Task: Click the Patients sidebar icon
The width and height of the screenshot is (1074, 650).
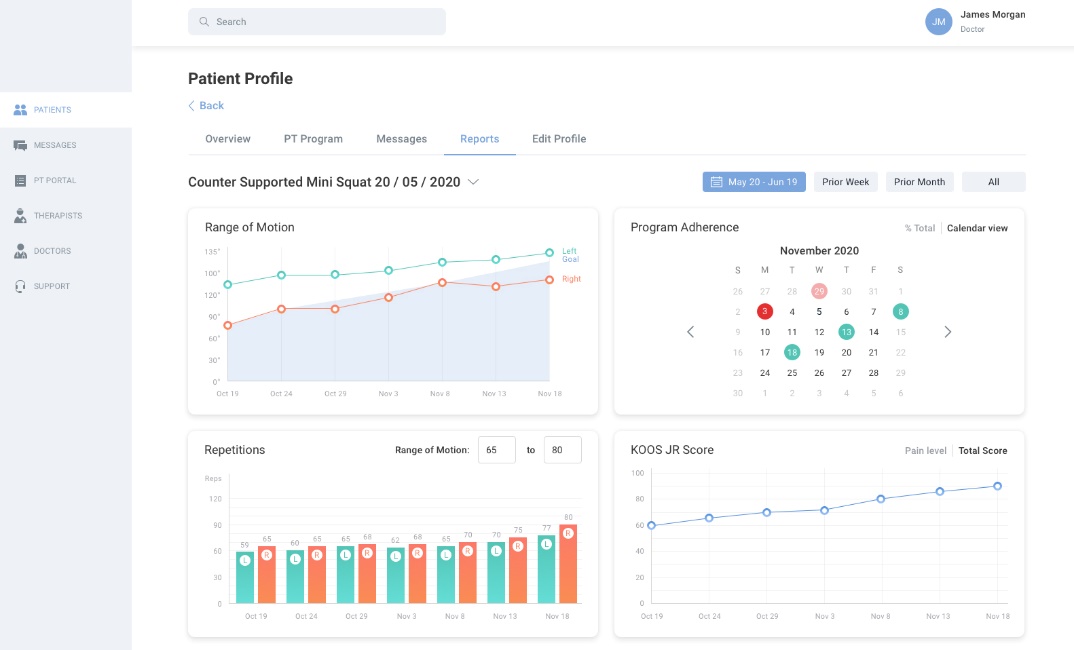Action: [20, 110]
